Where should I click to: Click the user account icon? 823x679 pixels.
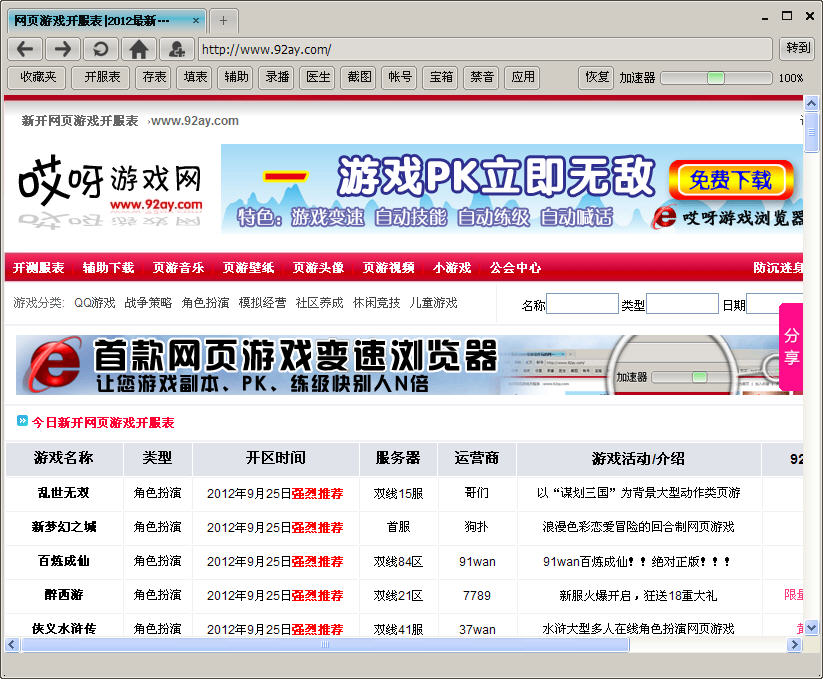176,49
